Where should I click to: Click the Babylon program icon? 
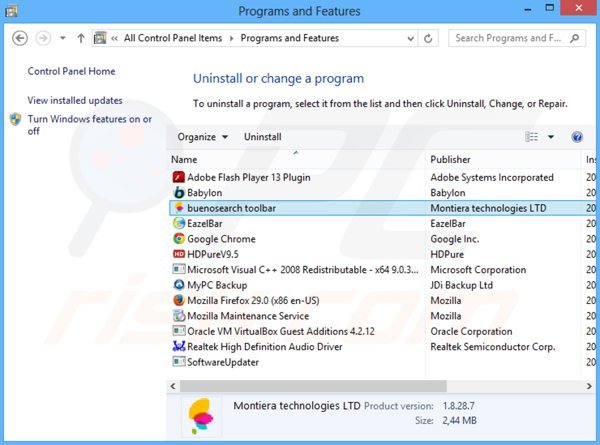pos(179,192)
